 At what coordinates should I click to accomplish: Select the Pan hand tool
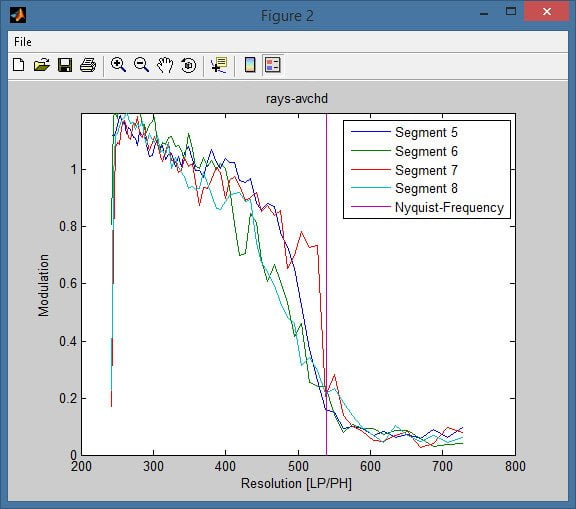(x=165, y=65)
